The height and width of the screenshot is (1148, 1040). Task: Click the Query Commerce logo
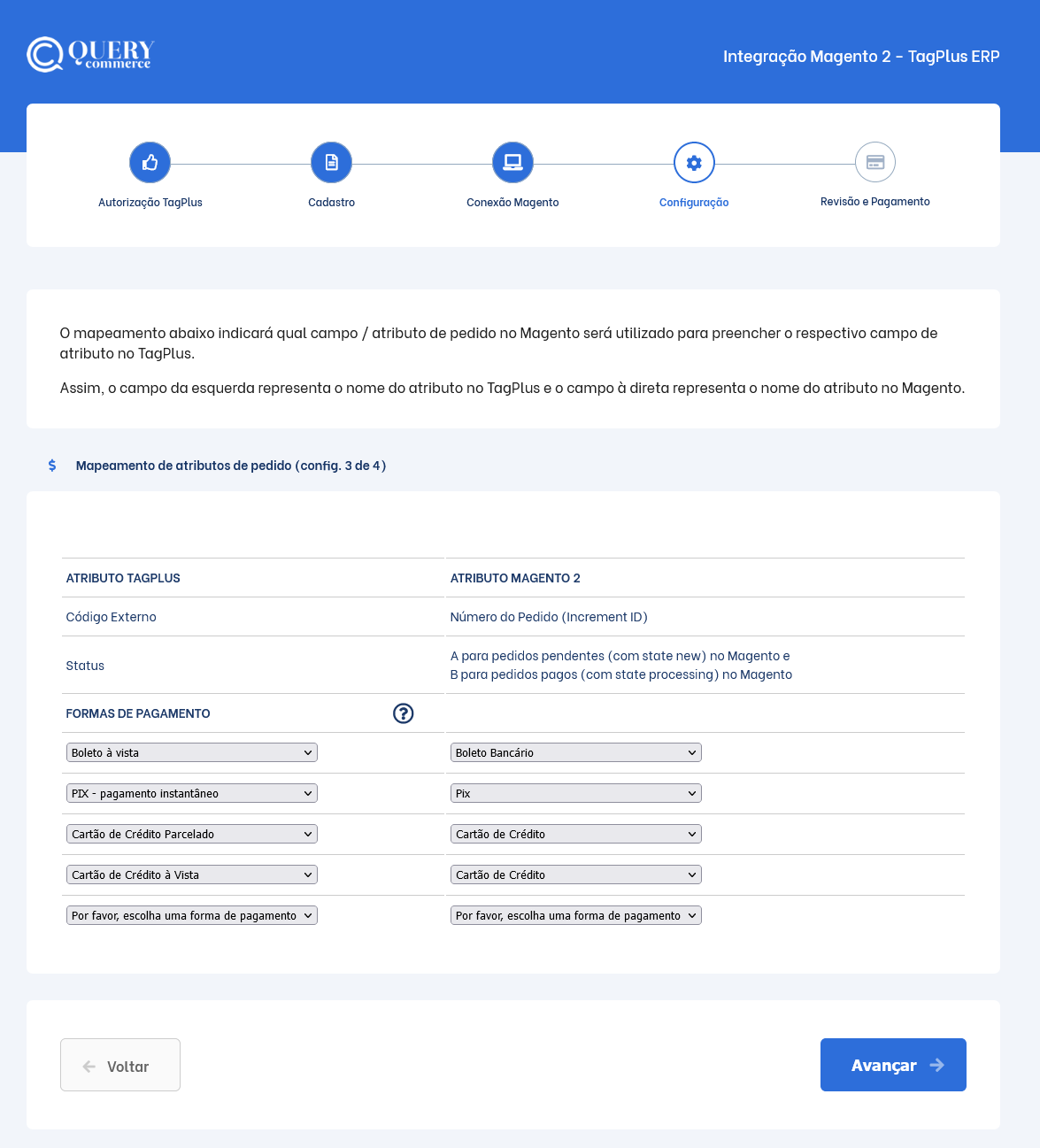click(90, 54)
